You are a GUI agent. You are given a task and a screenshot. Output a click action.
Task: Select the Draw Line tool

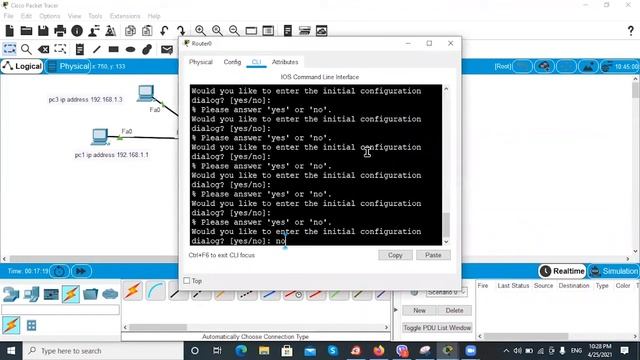coord(96,49)
